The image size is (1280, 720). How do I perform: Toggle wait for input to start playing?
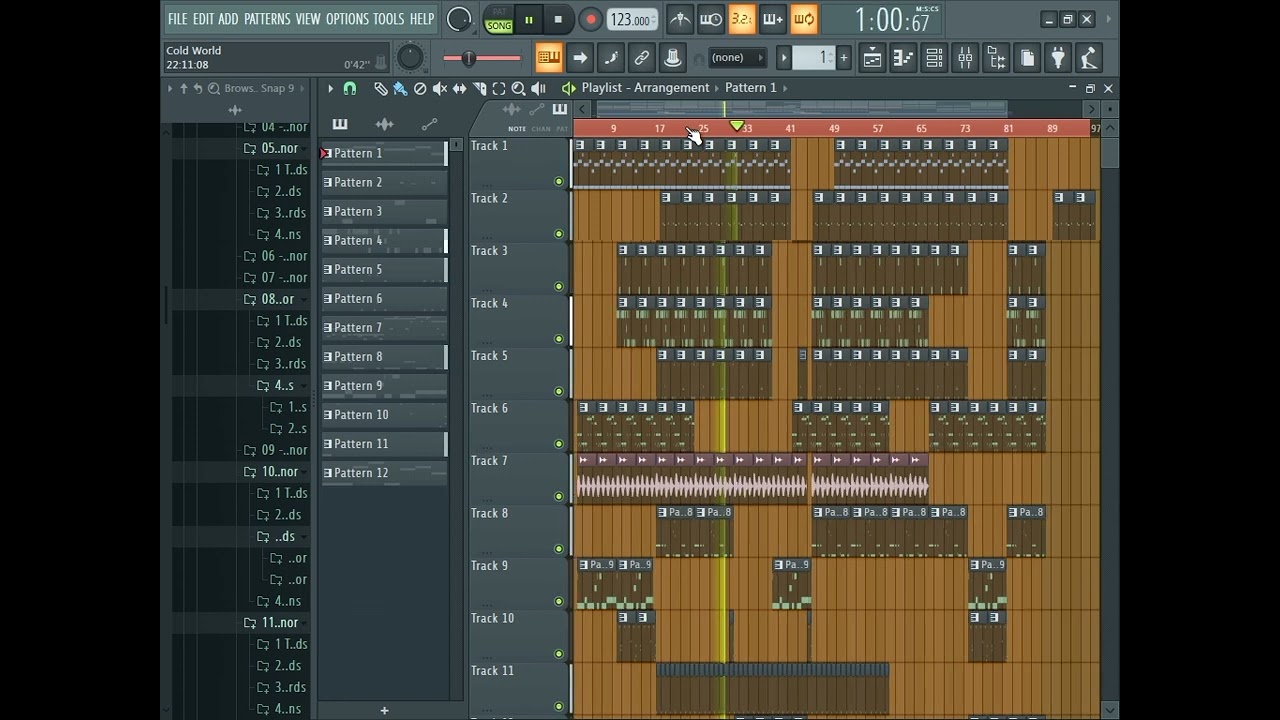[711, 19]
